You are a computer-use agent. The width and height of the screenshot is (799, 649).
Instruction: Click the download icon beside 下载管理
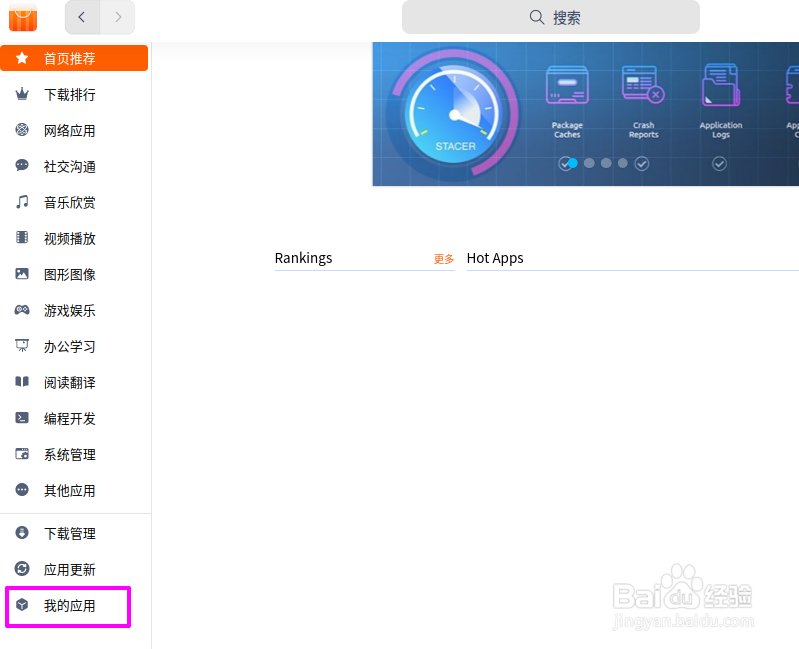coord(22,532)
